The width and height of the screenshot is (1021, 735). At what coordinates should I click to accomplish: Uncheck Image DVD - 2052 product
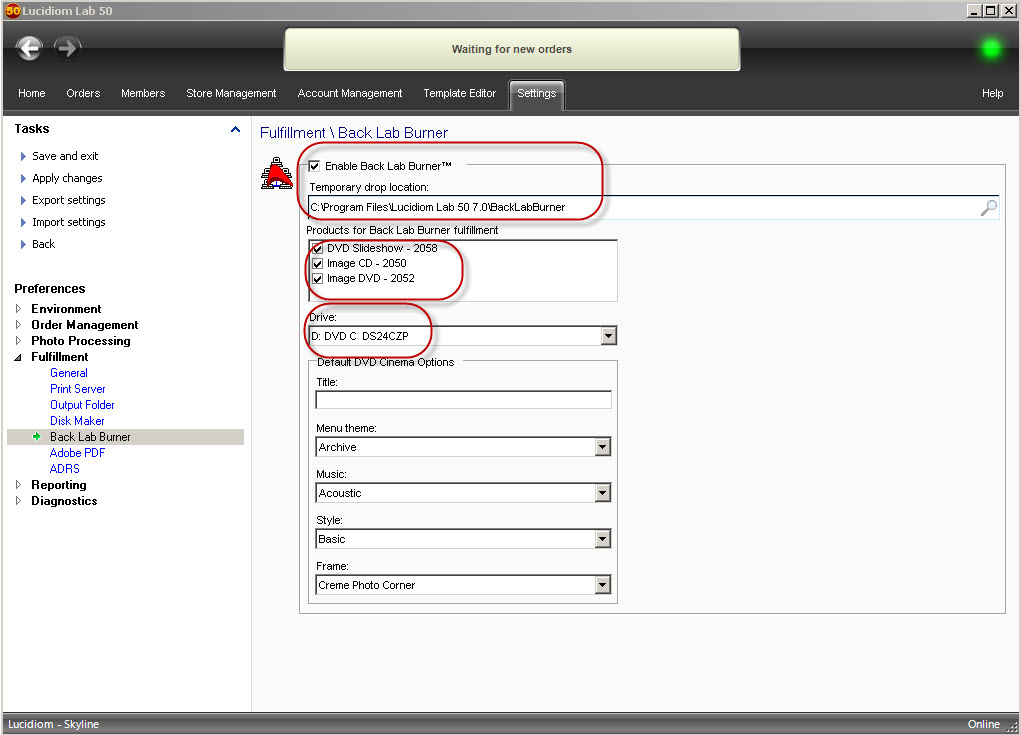318,279
